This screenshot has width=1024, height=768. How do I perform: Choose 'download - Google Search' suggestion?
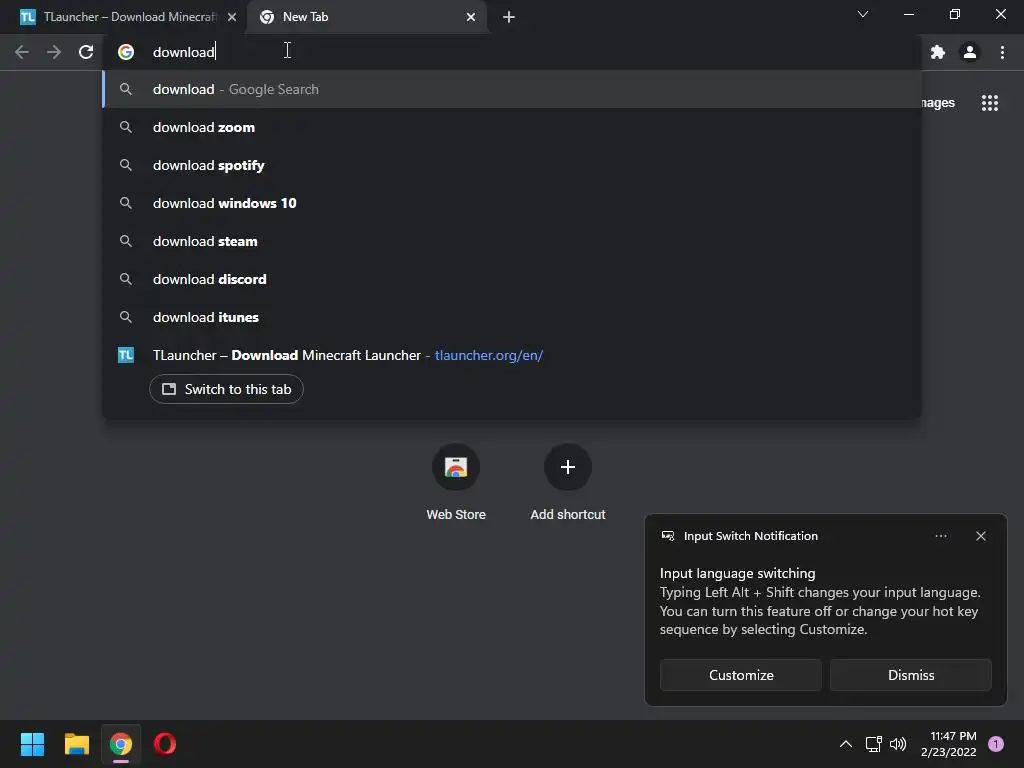click(512, 89)
